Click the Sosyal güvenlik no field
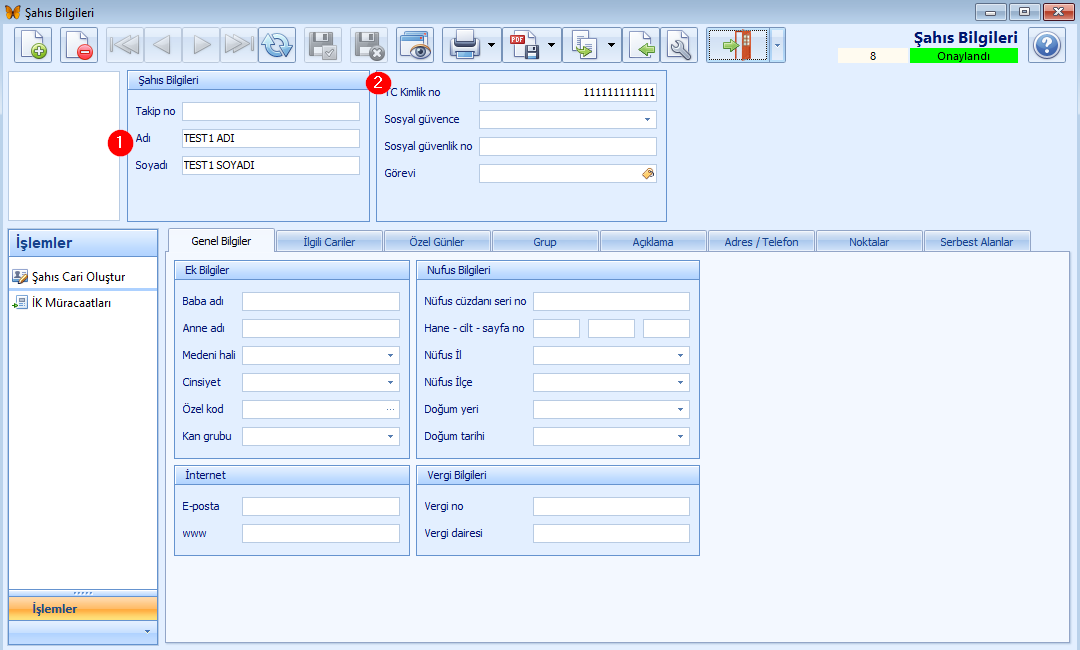 point(568,147)
